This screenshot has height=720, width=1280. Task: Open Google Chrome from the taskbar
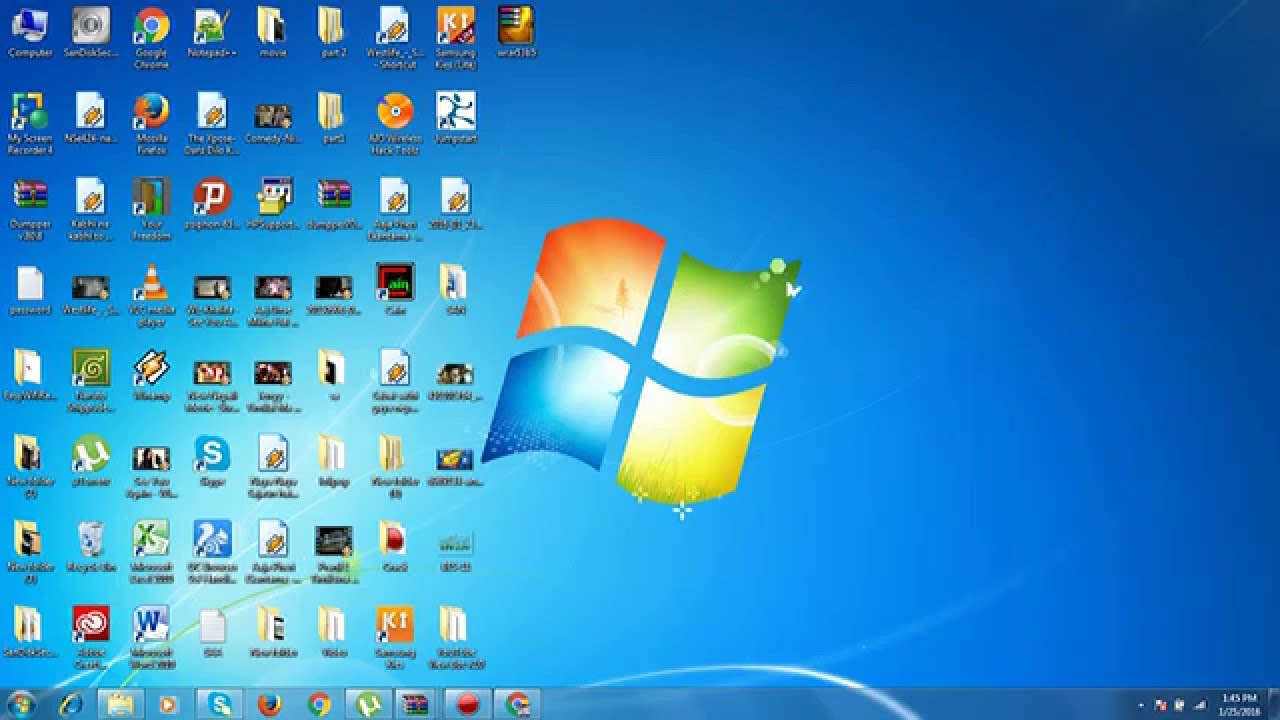tap(319, 705)
